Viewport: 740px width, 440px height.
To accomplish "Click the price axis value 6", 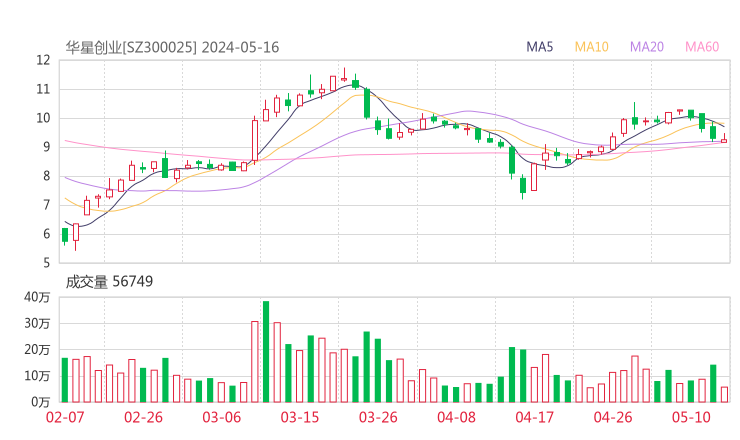I will pos(46,234).
